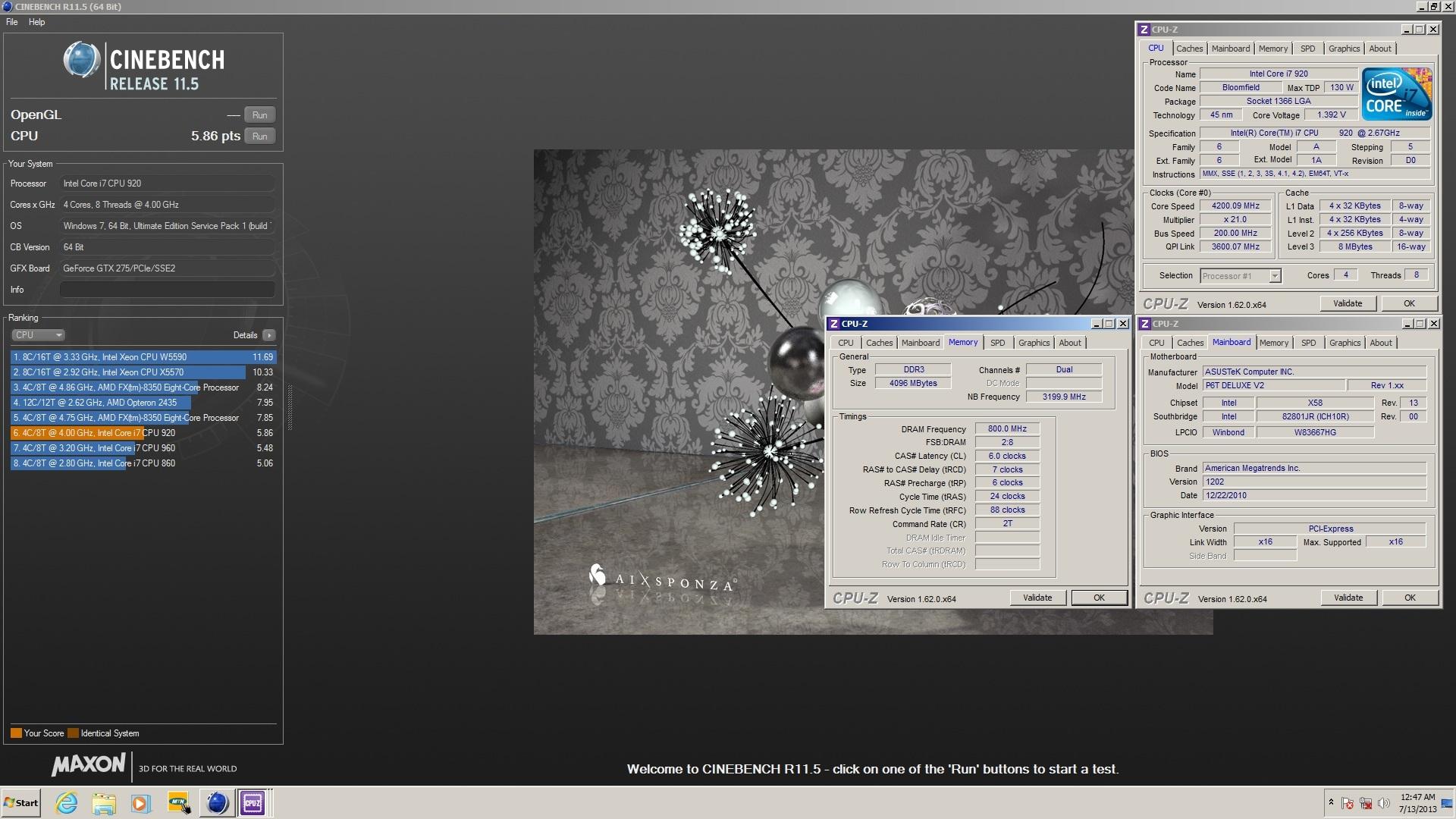Click the mainboard model P6T DELUXE V2
Screen dimensions: 1456x819
tap(1273, 385)
